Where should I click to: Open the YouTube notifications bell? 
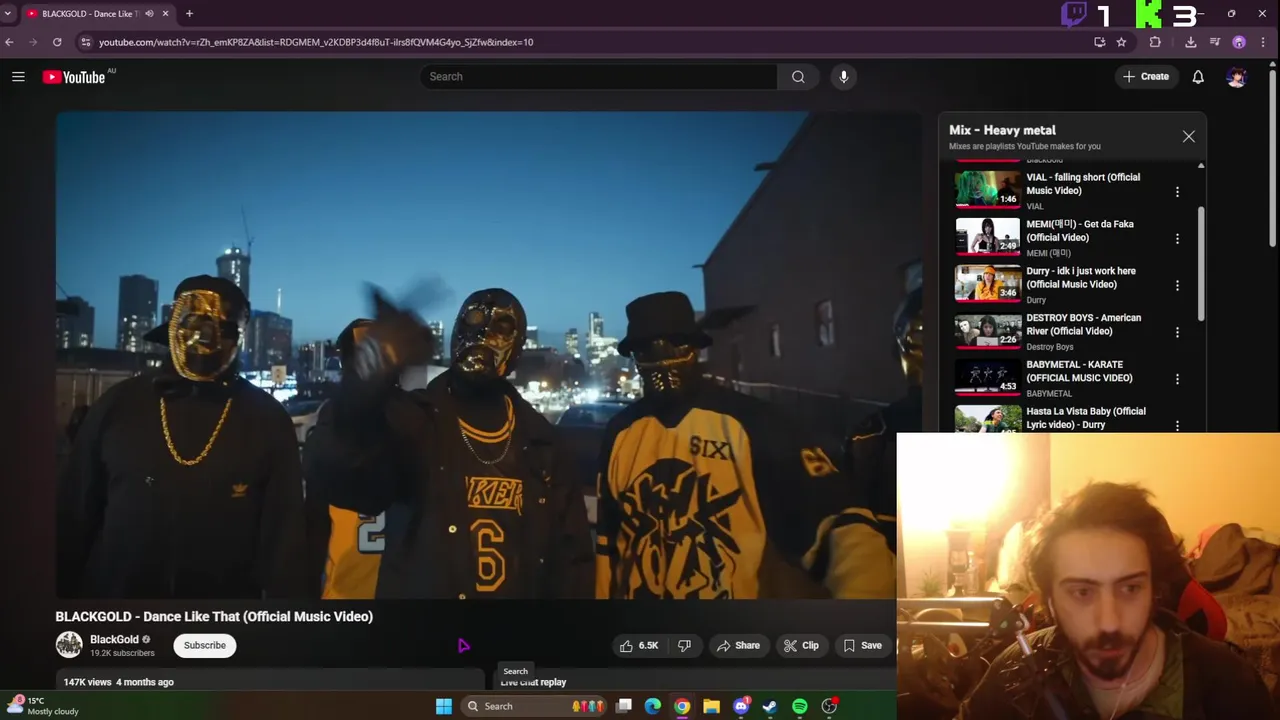pyautogui.click(x=1198, y=77)
